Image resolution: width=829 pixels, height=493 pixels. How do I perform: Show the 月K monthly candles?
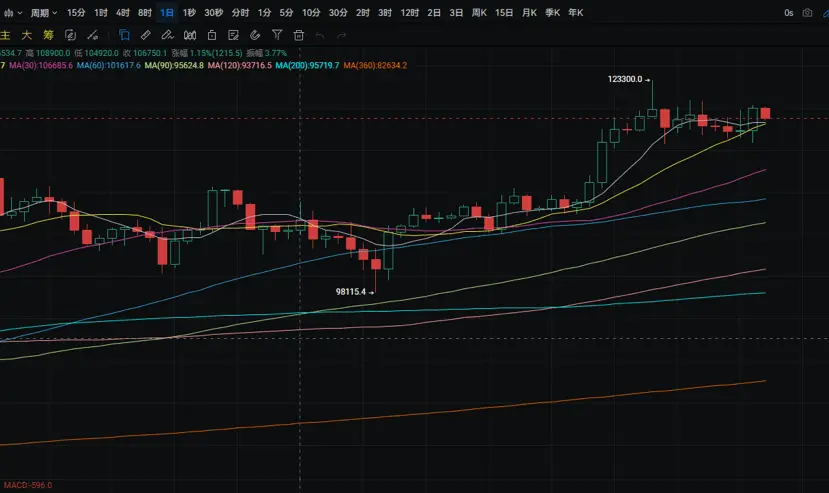pos(529,13)
